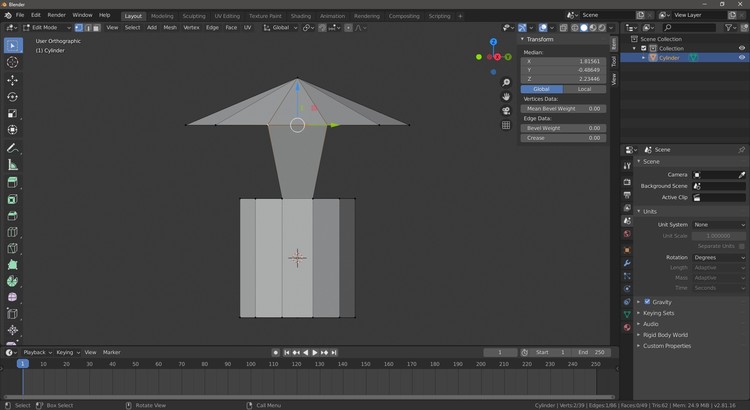Viewport: 750px width, 410px height.
Task: Open the Rotation units dropdown
Action: pyautogui.click(x=720, y=257)
